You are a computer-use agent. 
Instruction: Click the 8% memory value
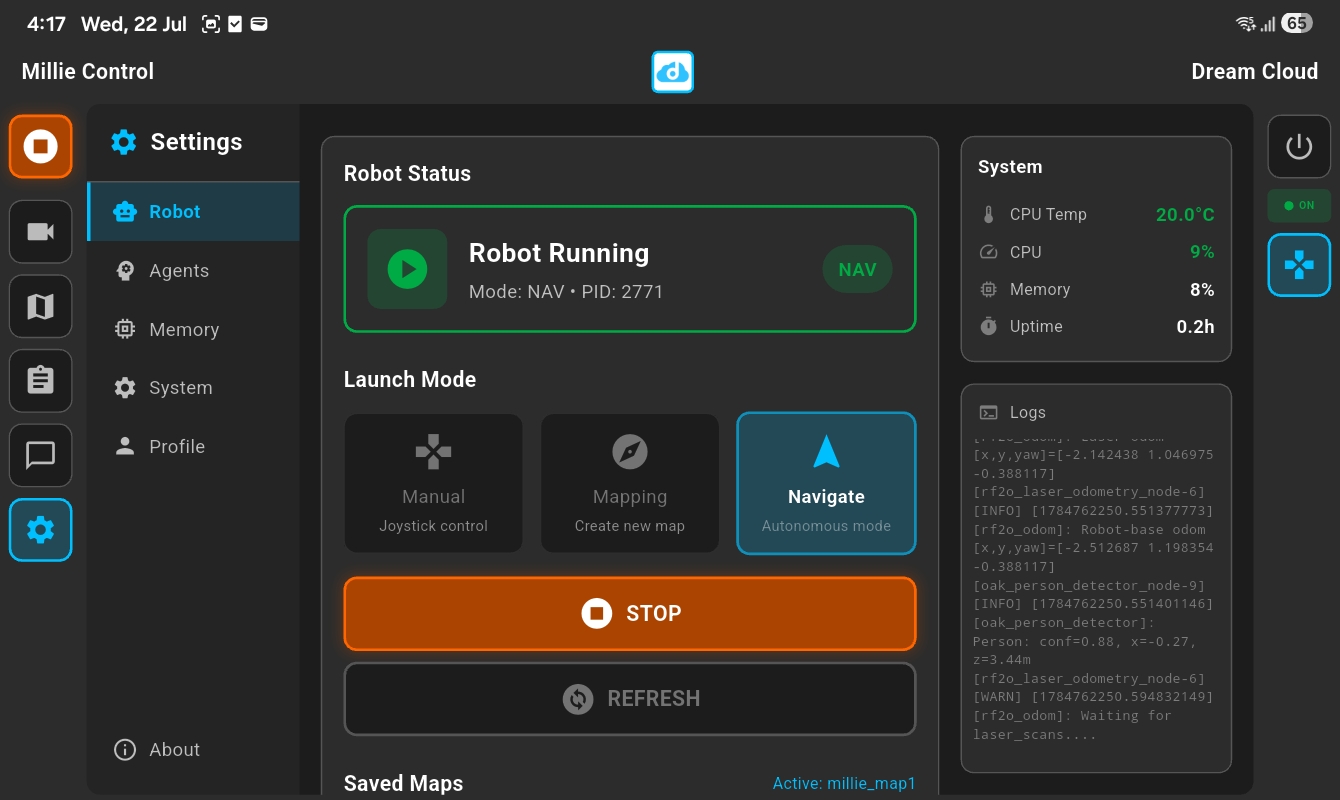(x=1202, y=289)
